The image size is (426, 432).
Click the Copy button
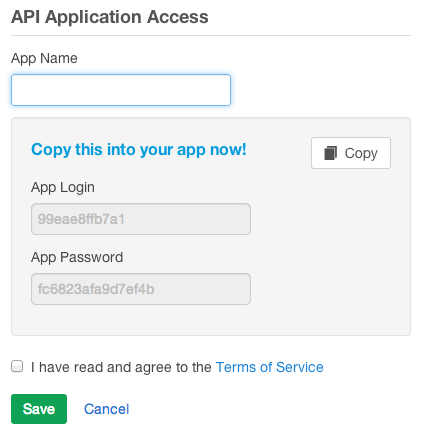click(x=351, y=153)
